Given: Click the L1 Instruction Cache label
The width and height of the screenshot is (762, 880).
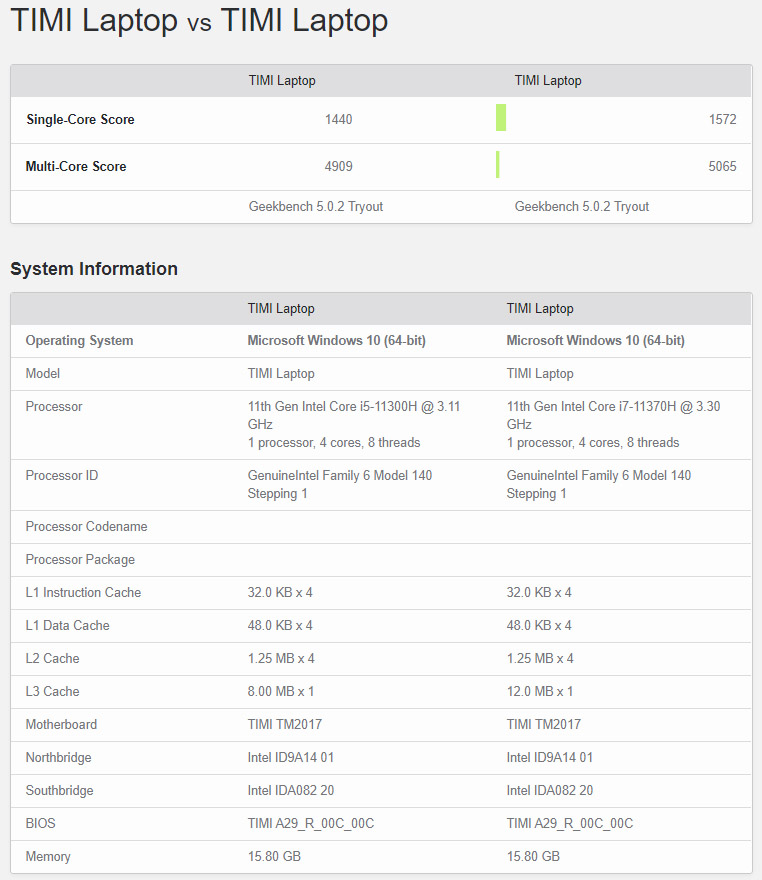Looking at the screenshot, I should [83, 593].
